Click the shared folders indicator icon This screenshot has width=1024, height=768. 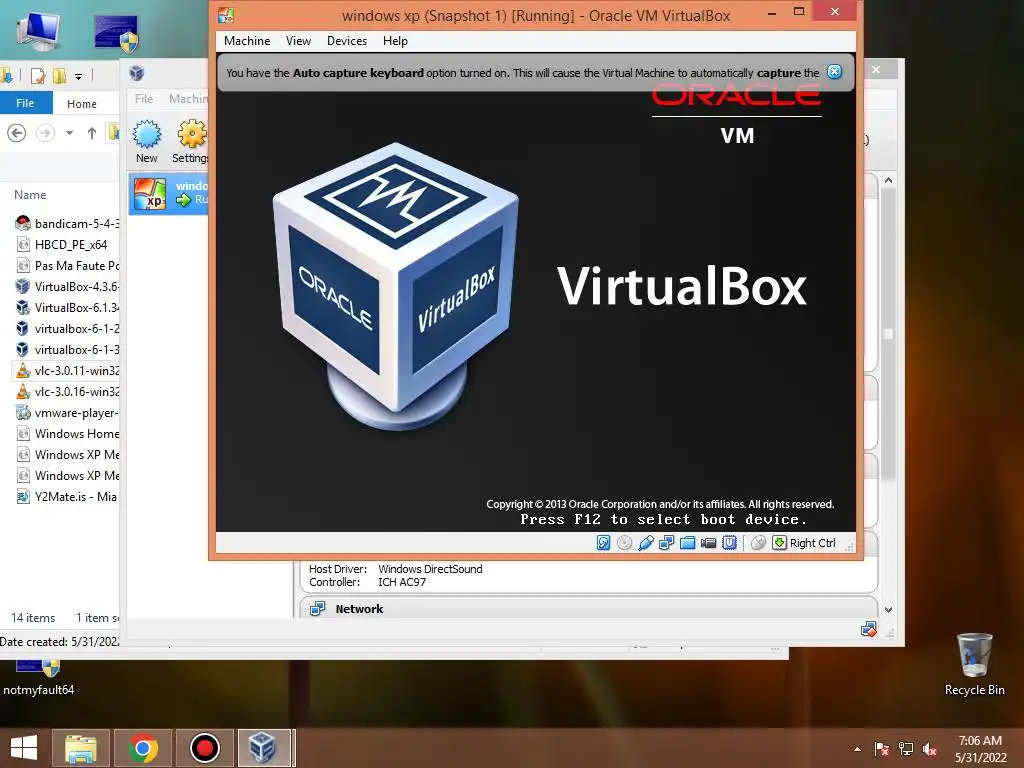[687, 543]
